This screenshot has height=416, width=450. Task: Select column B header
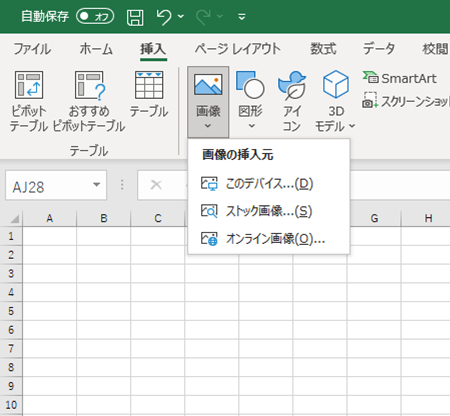click(104, 218)
